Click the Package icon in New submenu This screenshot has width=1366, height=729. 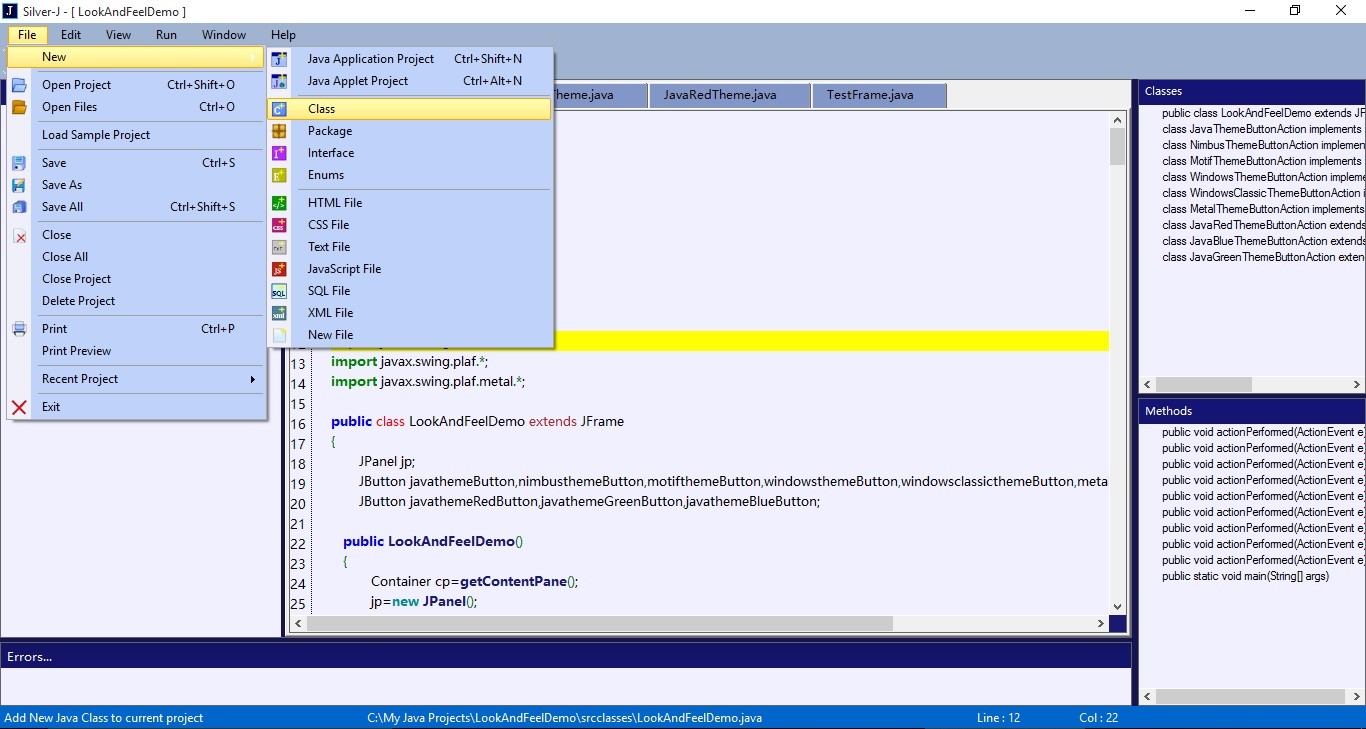pyautogui.click(x=279, y=131)
